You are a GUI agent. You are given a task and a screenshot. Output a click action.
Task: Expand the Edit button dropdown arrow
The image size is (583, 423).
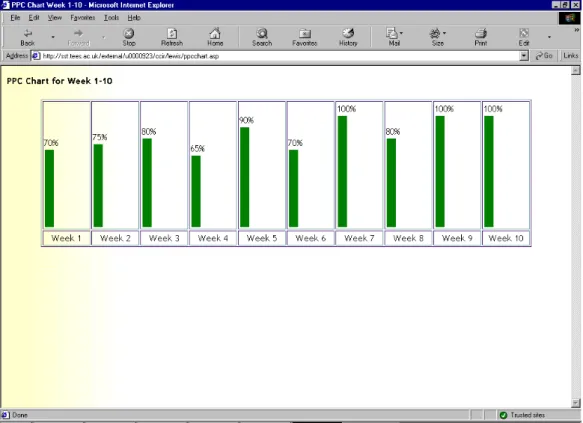(549, 37)
